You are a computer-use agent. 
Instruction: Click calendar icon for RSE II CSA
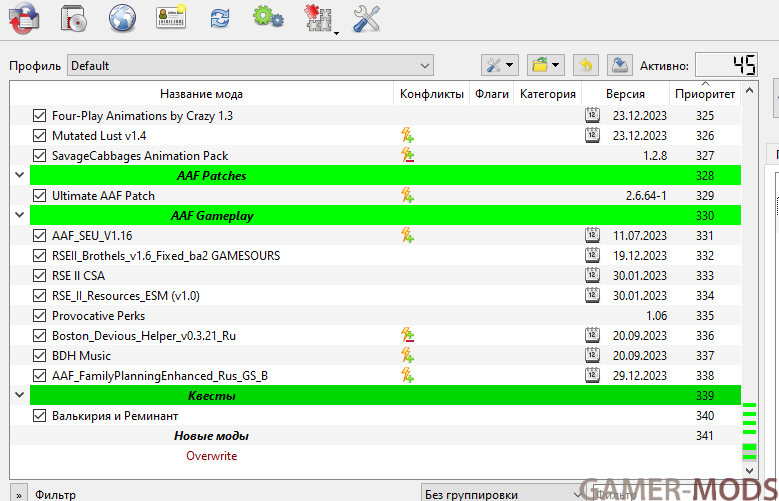coord(592,275)
